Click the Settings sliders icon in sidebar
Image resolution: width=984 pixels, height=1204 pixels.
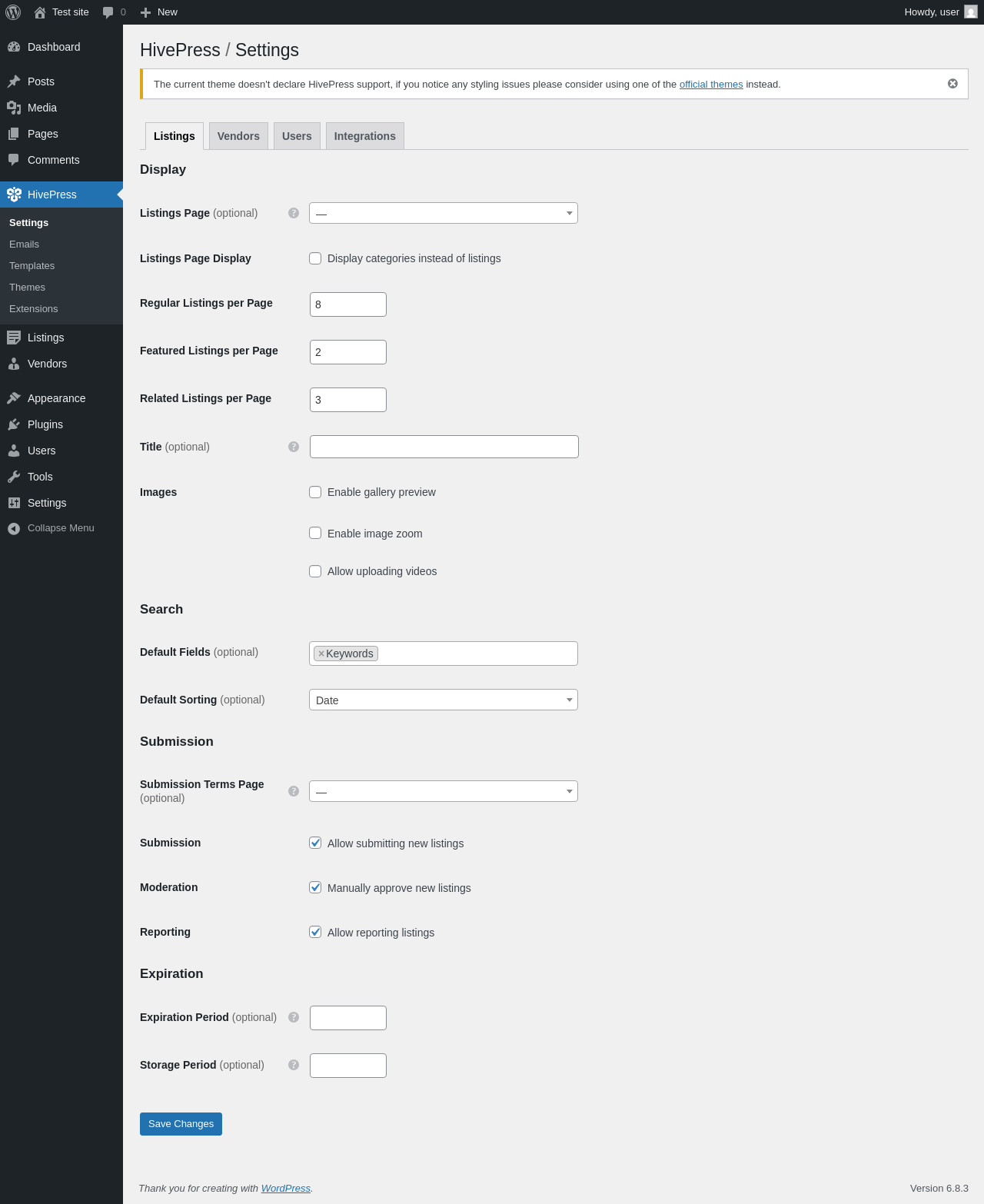14,503
